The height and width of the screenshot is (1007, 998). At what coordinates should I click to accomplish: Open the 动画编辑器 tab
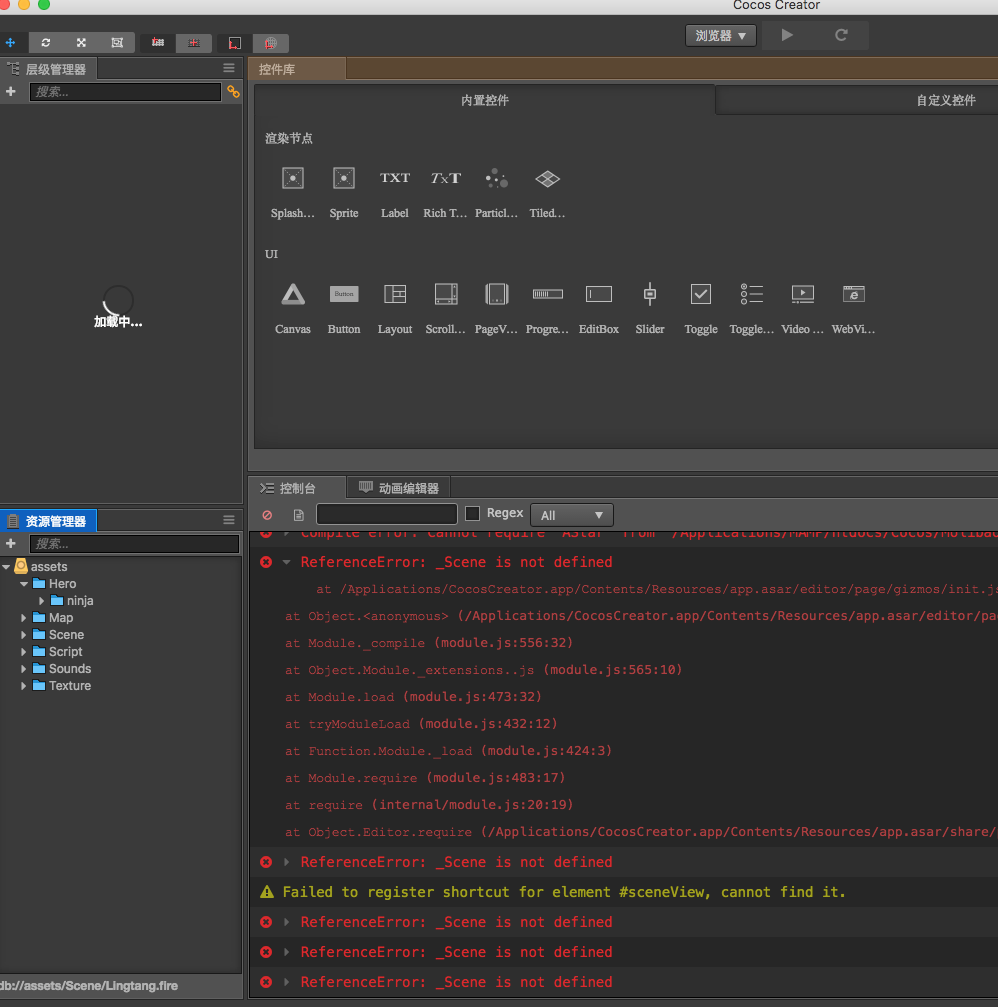pyautogui.click(x=399, y=488)
